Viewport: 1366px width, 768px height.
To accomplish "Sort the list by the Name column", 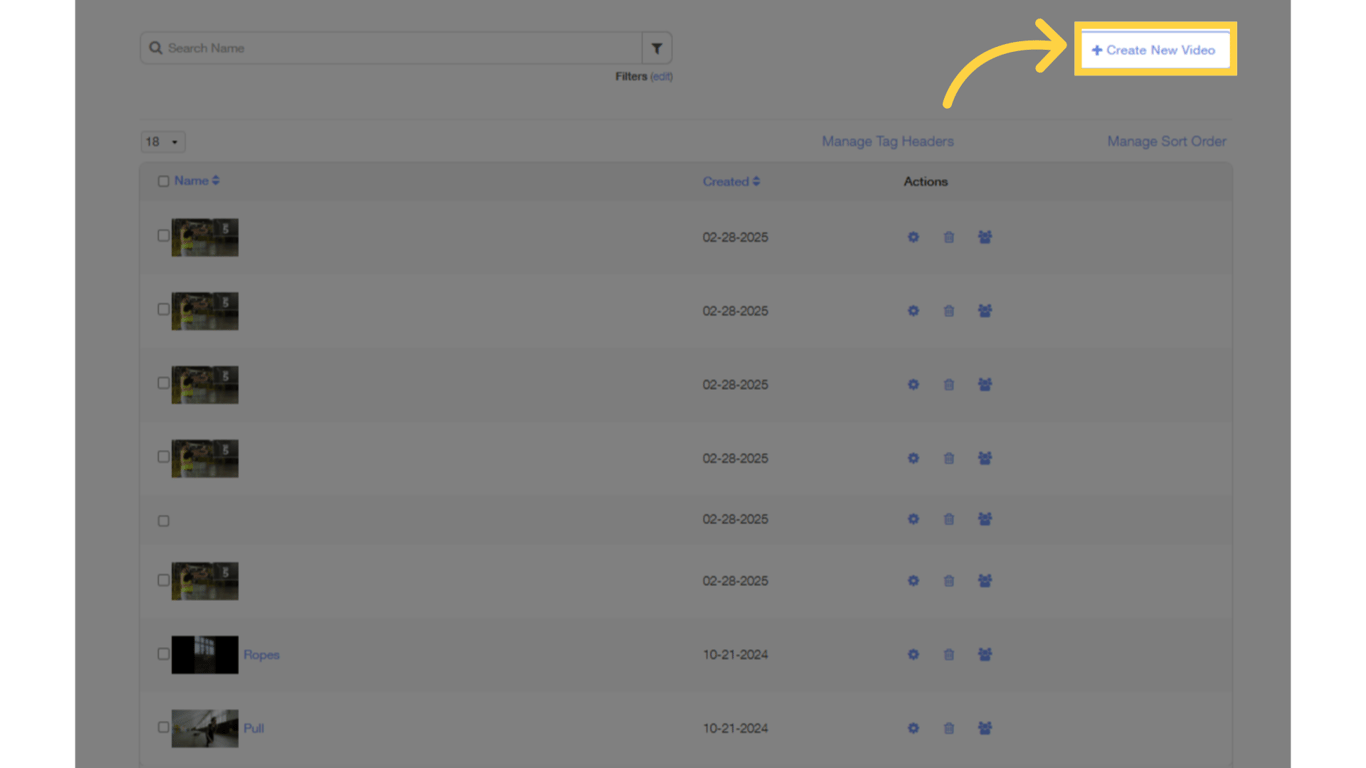I will pos(197,181).
